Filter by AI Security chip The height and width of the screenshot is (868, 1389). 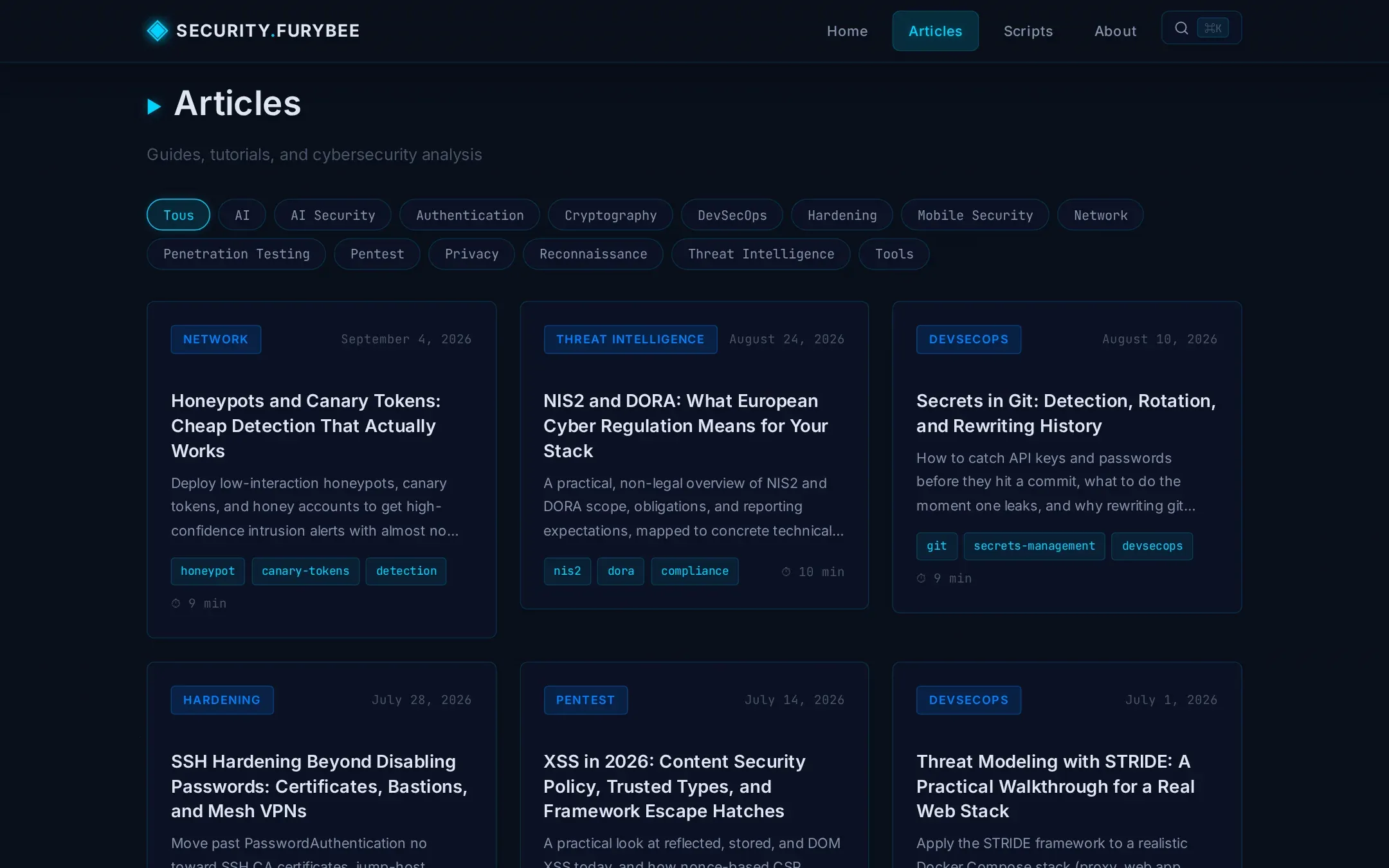coord(332,215)
